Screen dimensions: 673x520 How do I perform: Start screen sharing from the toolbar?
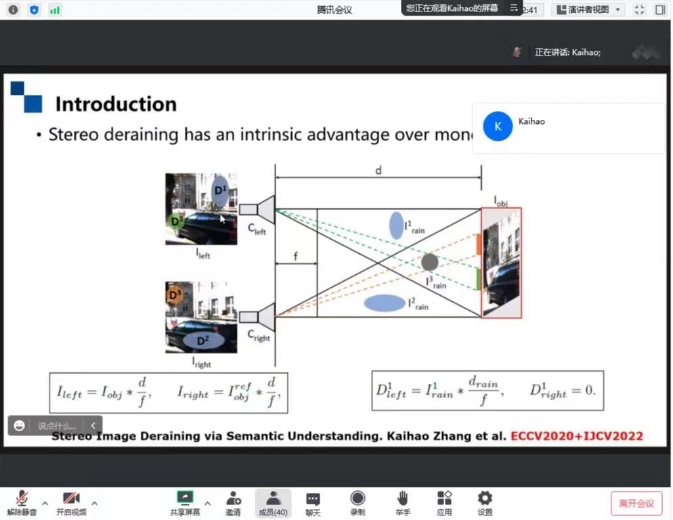(x=184, y=498)
